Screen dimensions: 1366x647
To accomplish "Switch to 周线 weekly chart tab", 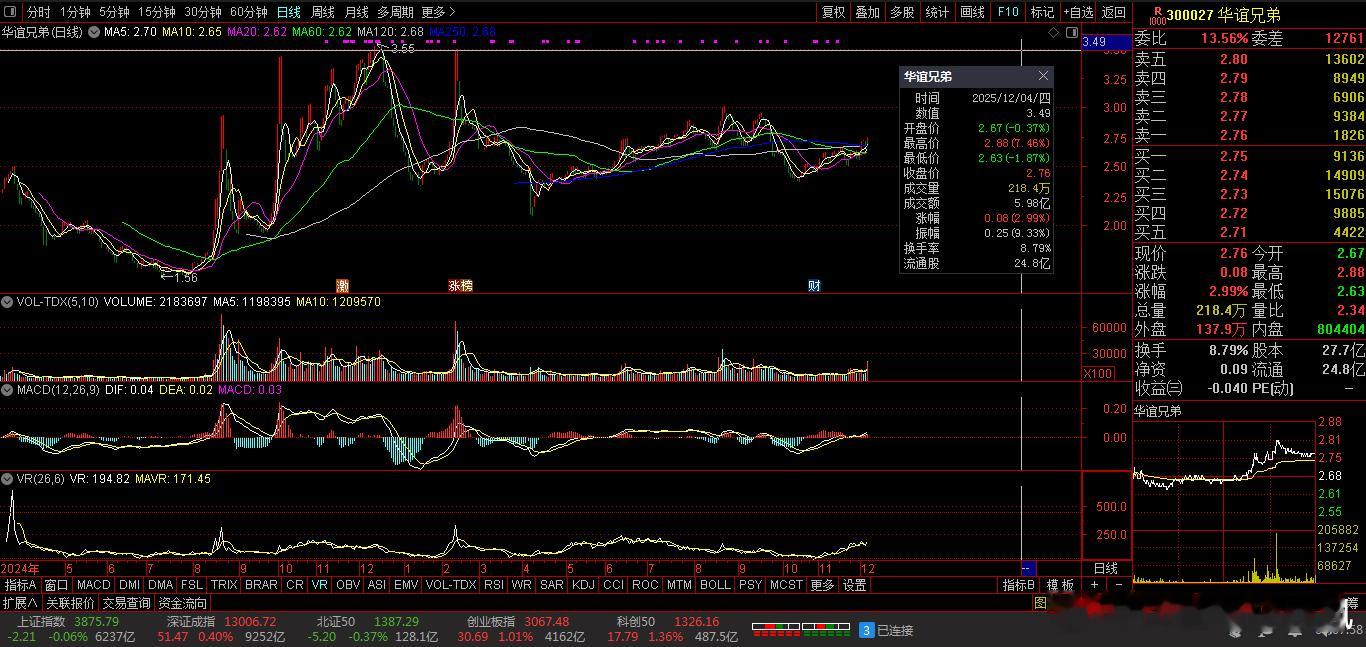I will point(322,12).
